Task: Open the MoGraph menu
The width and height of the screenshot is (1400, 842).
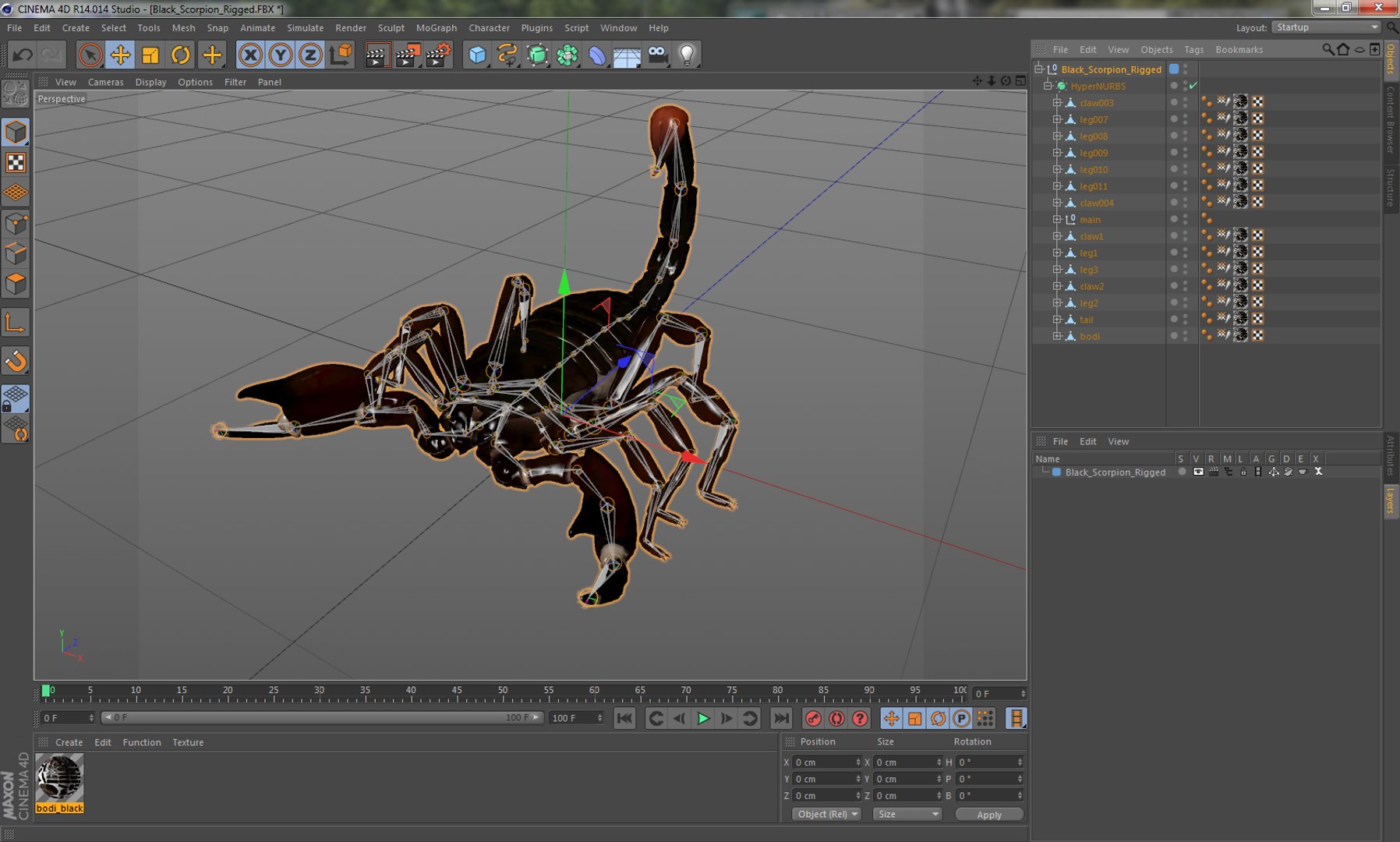Action: tap(437, 28)
